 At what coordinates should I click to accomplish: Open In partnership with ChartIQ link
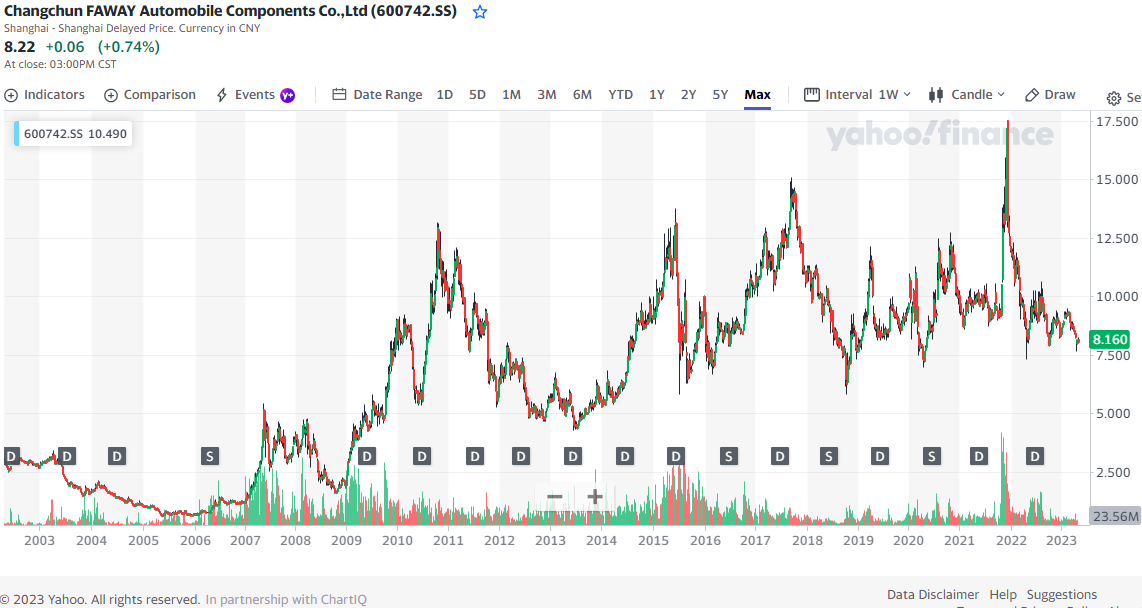(286, 599)
